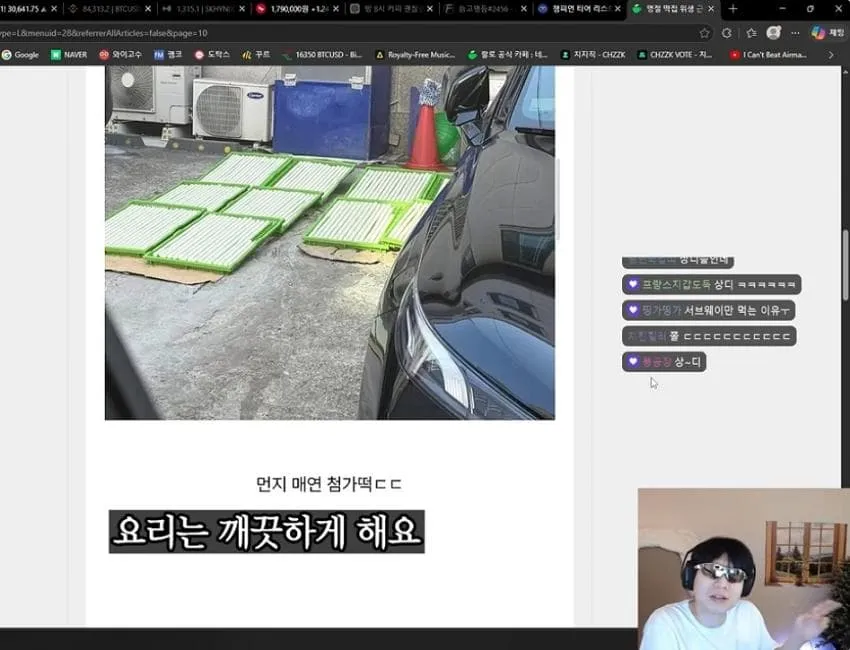Open the NAVER bookmark
Image resolution: width=850 pixels, height=650 pixels.
click(x=69, y=55)
